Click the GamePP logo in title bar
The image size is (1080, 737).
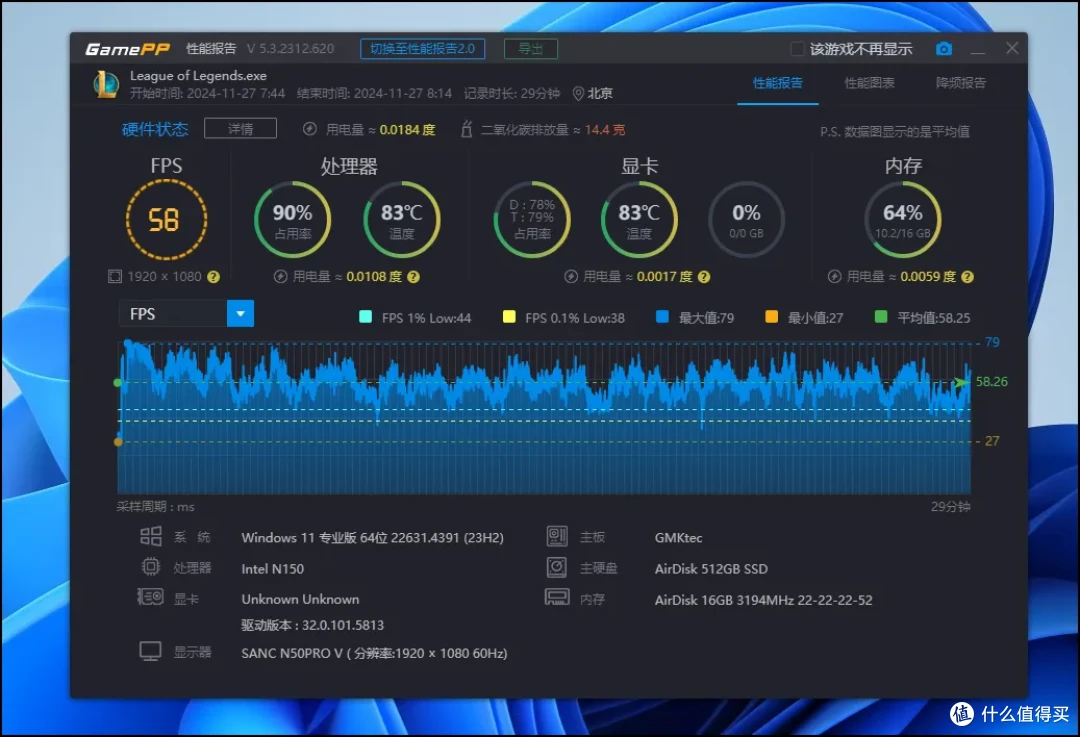[x=127, y=49]
